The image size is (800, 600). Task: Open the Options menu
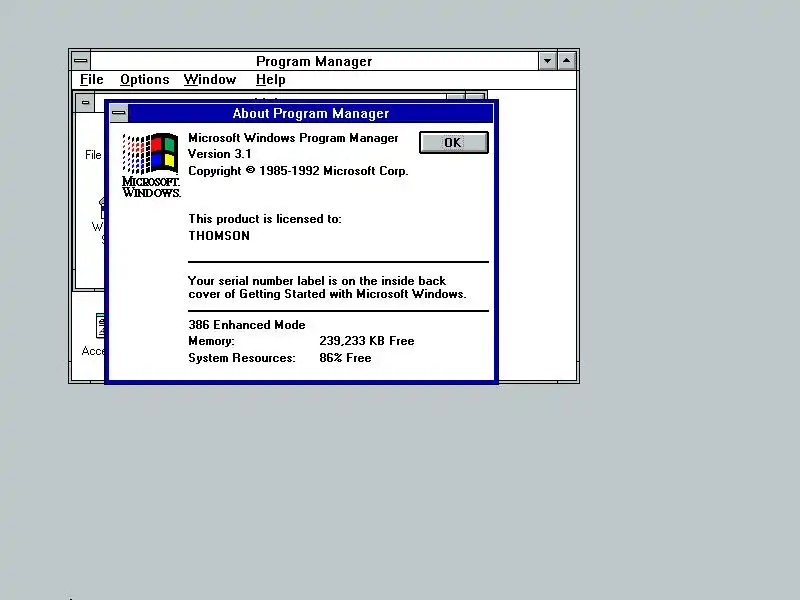tap(145, 80)
